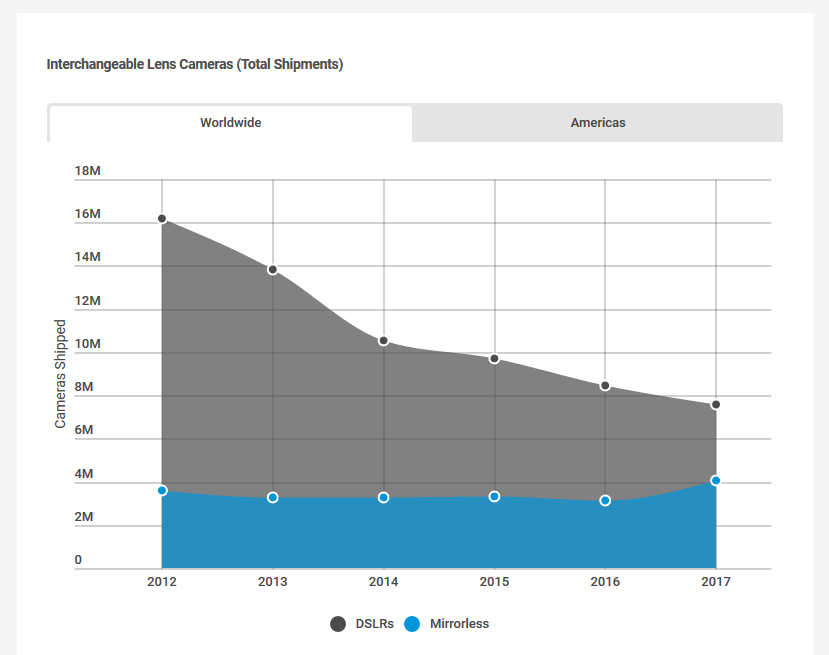Click the dark DSLRs legend circle

(x=338, y=624)
